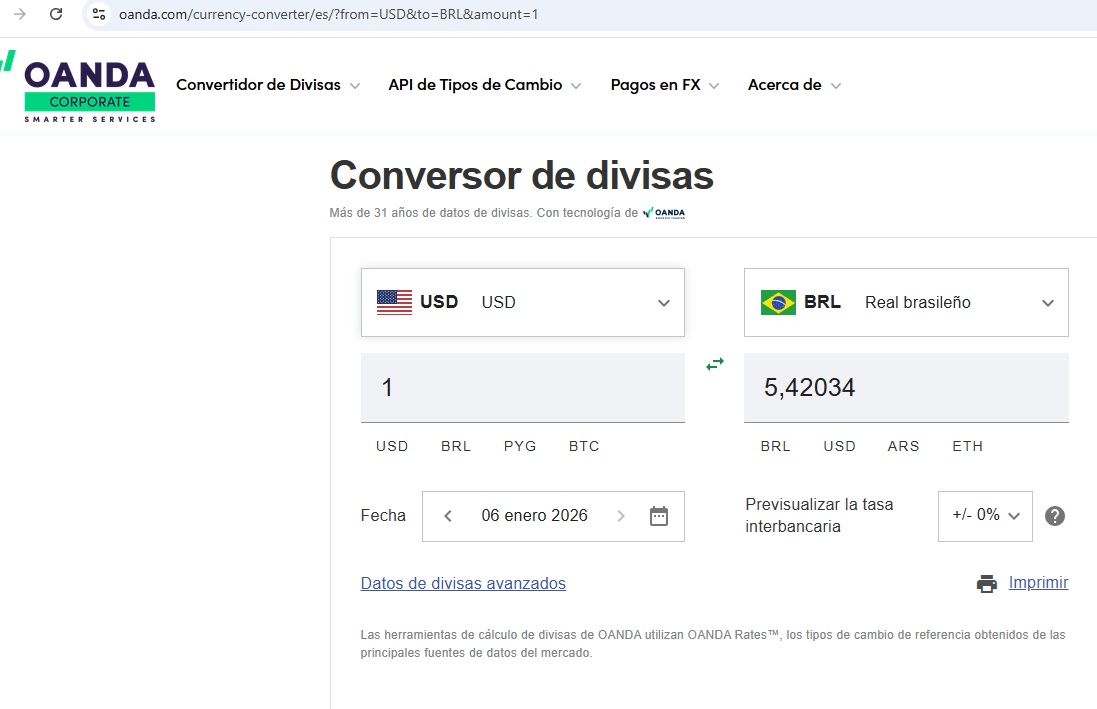The height and width of the screenshot is (709, 1097).
Task: Choose ETH quick target currency shortcut
Action: point(967,446)
